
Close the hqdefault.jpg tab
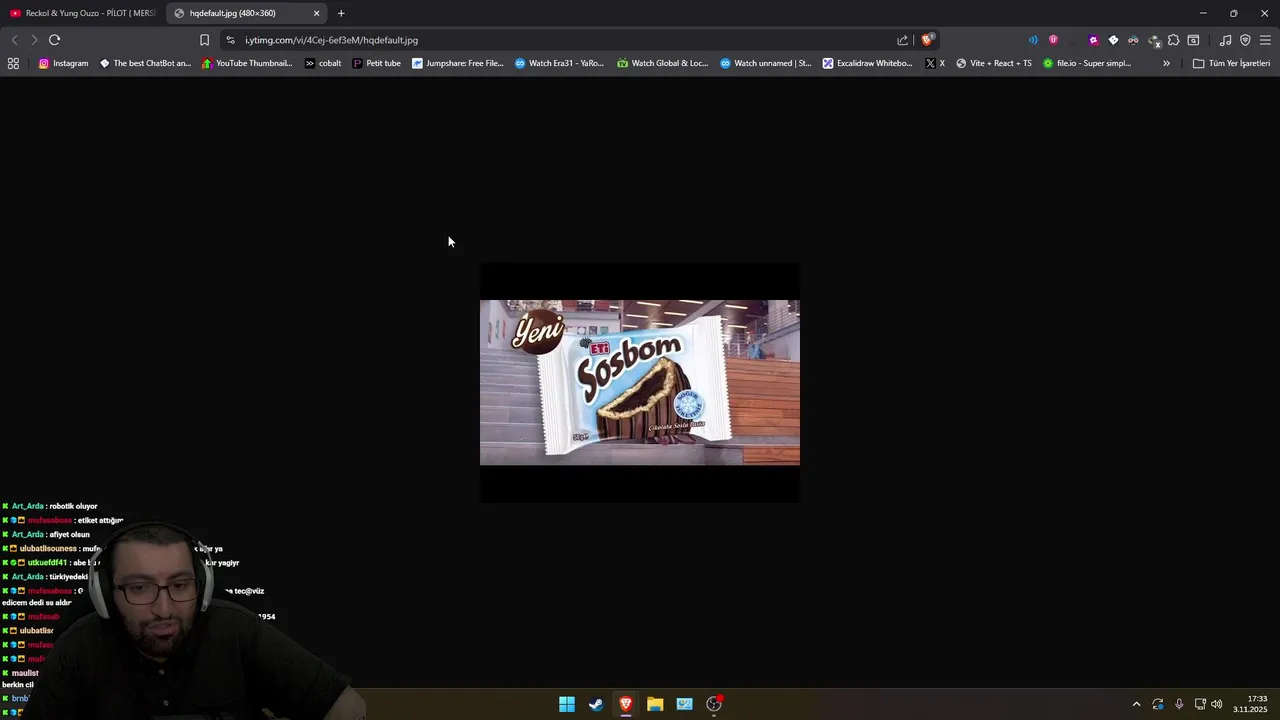pos(317,13)
